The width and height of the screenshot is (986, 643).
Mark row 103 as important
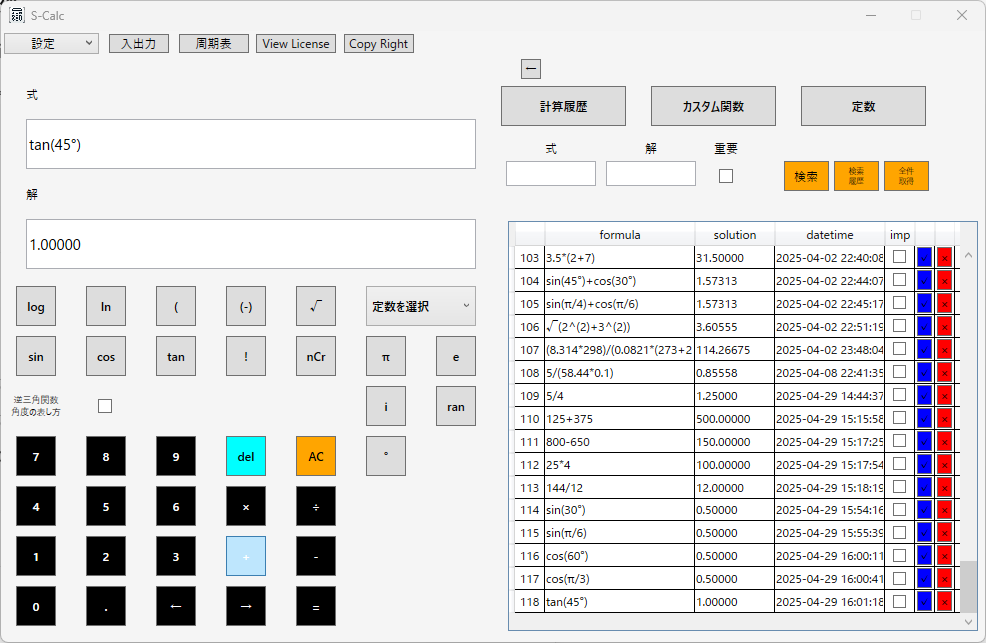point(900,256)
